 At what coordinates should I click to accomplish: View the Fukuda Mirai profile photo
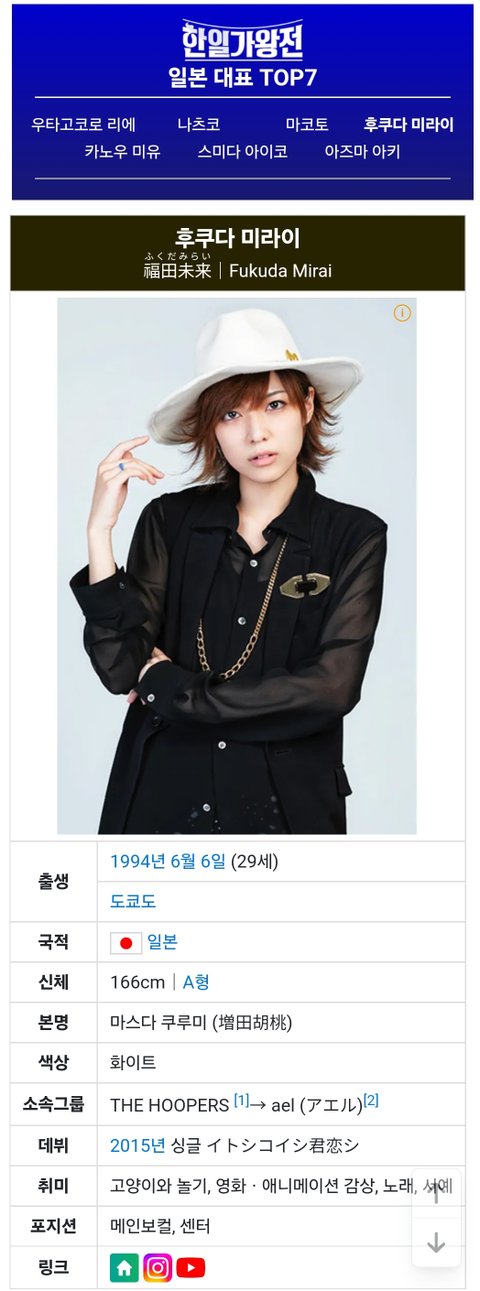(237, 566)
